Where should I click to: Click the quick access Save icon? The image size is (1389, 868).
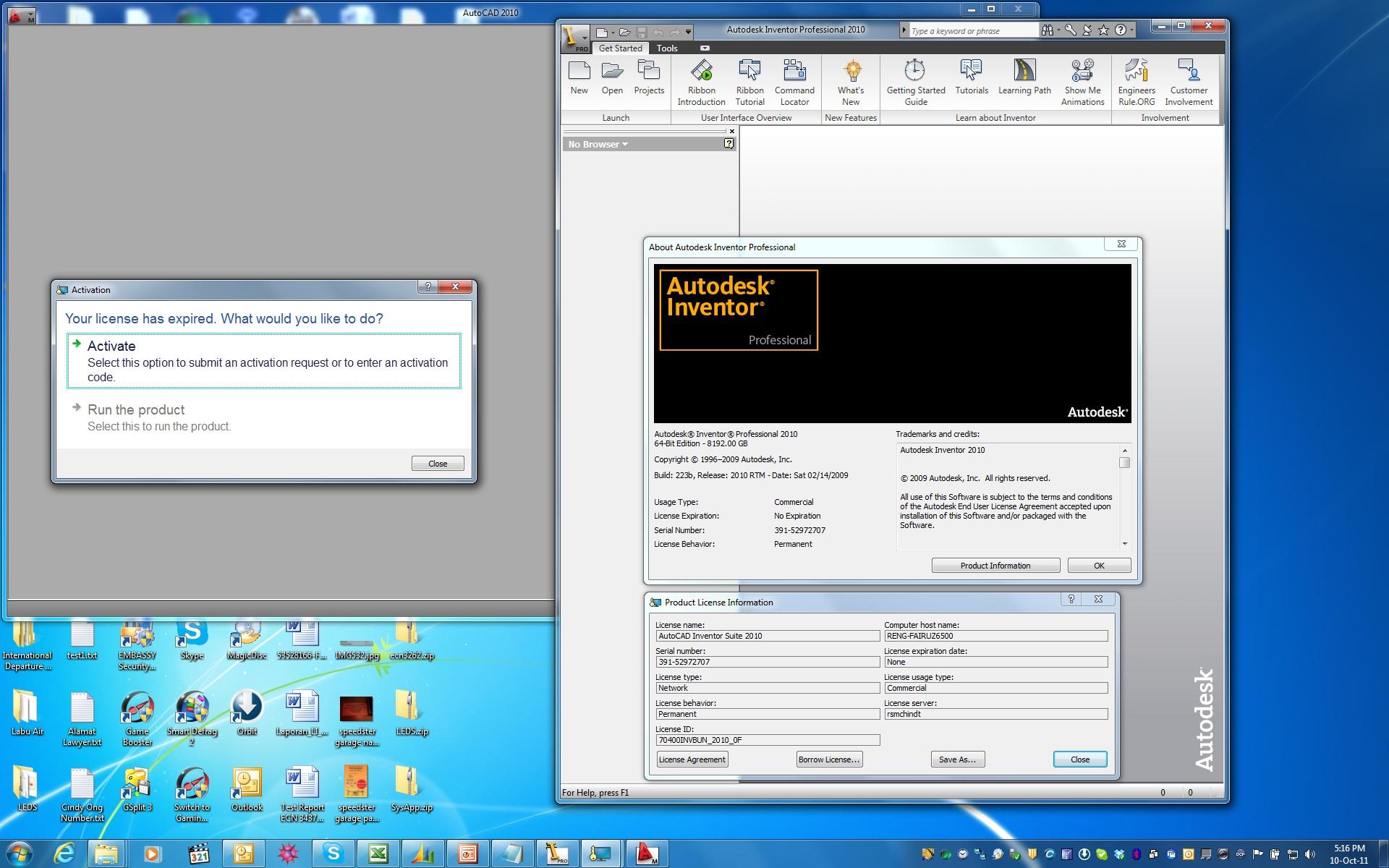tap(641, 32)
